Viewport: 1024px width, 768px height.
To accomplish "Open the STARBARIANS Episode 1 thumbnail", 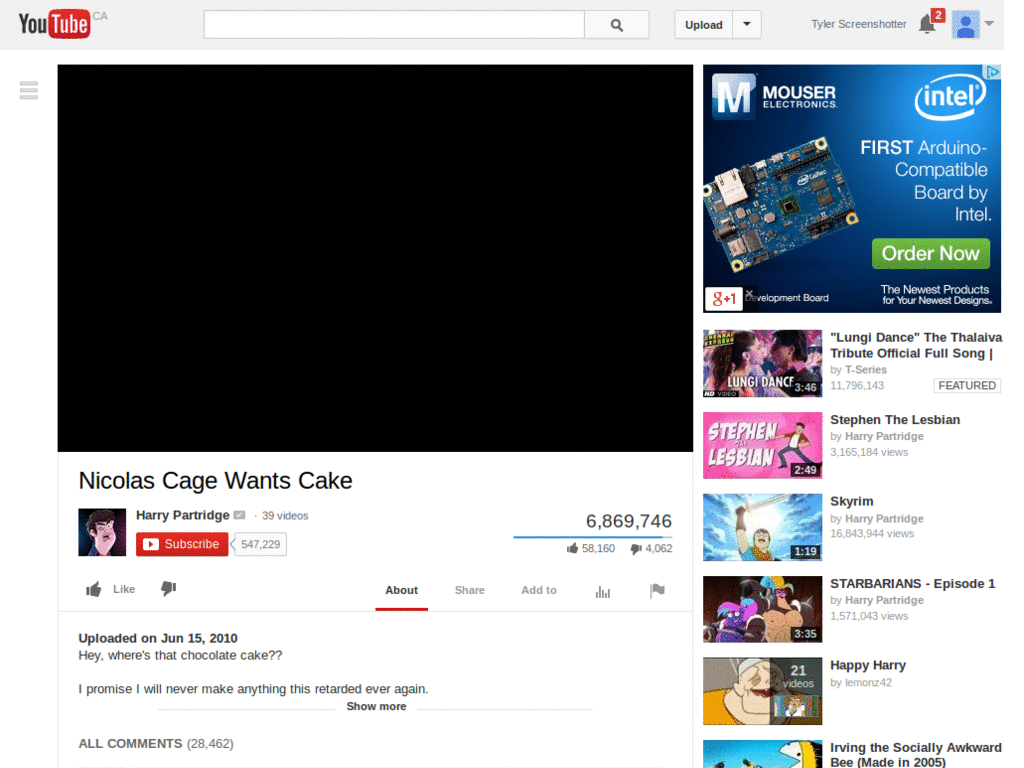I will coord(762,609).
